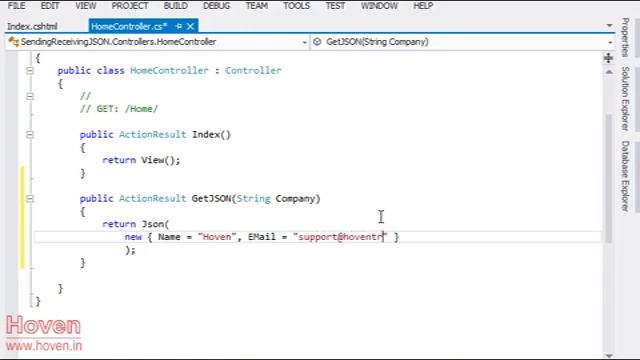Click the method icon beside GetJSON(String Company)
The height and width of the screenshot is (360, 640).
(x=317, y=42)
